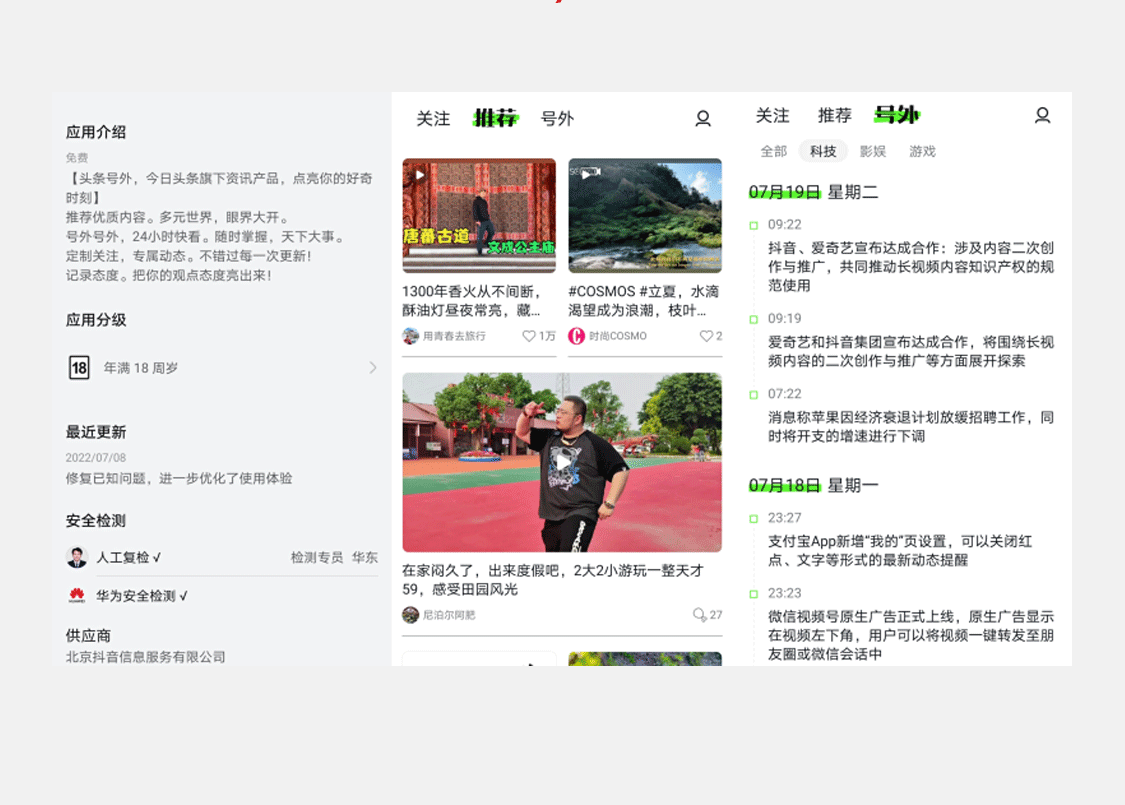1125x805 pixels.
Task: Open news 支付宝App新增“我的”页设置
Action: click(x=900, y=551)
